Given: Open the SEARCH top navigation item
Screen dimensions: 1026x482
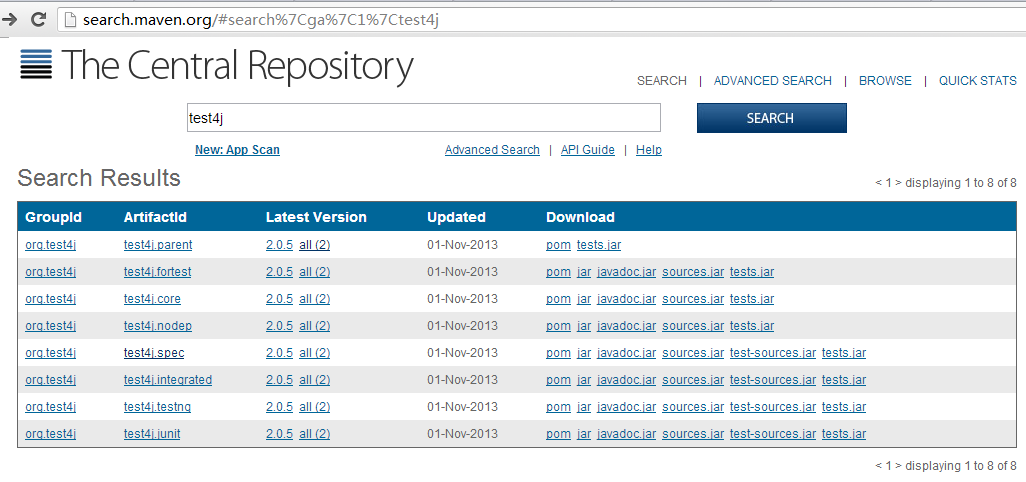Looking at the screenshot, I should 662,80.
